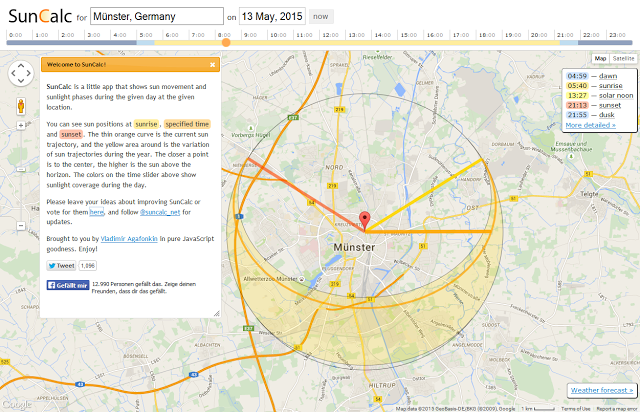Screen dimensions: 640x412
Task: Open the More detailed link
Action: click(x=591, y=125)
